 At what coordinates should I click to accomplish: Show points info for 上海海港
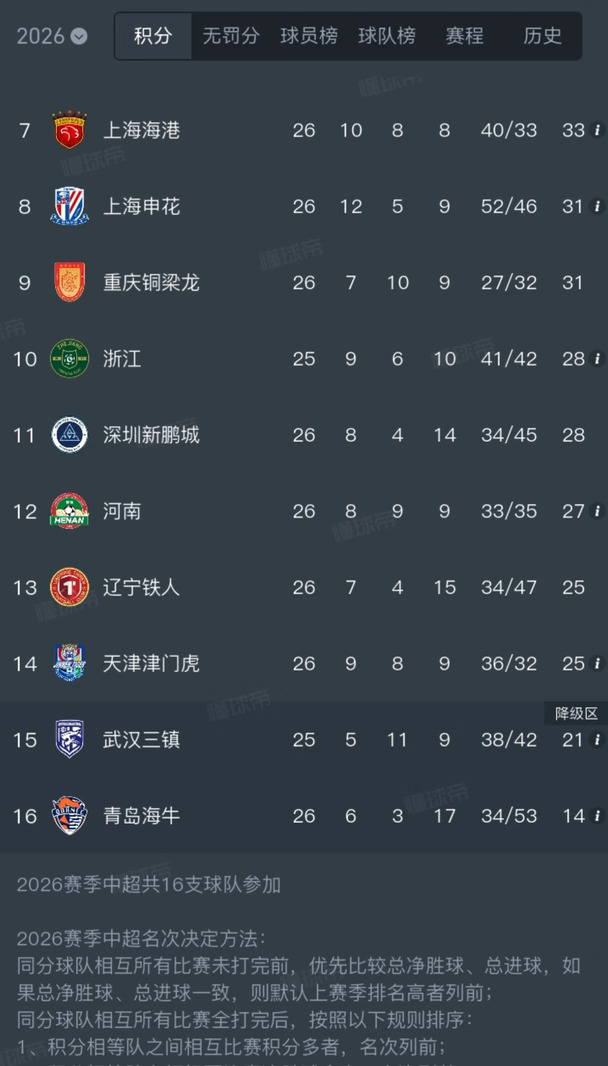tap(597, 130)
